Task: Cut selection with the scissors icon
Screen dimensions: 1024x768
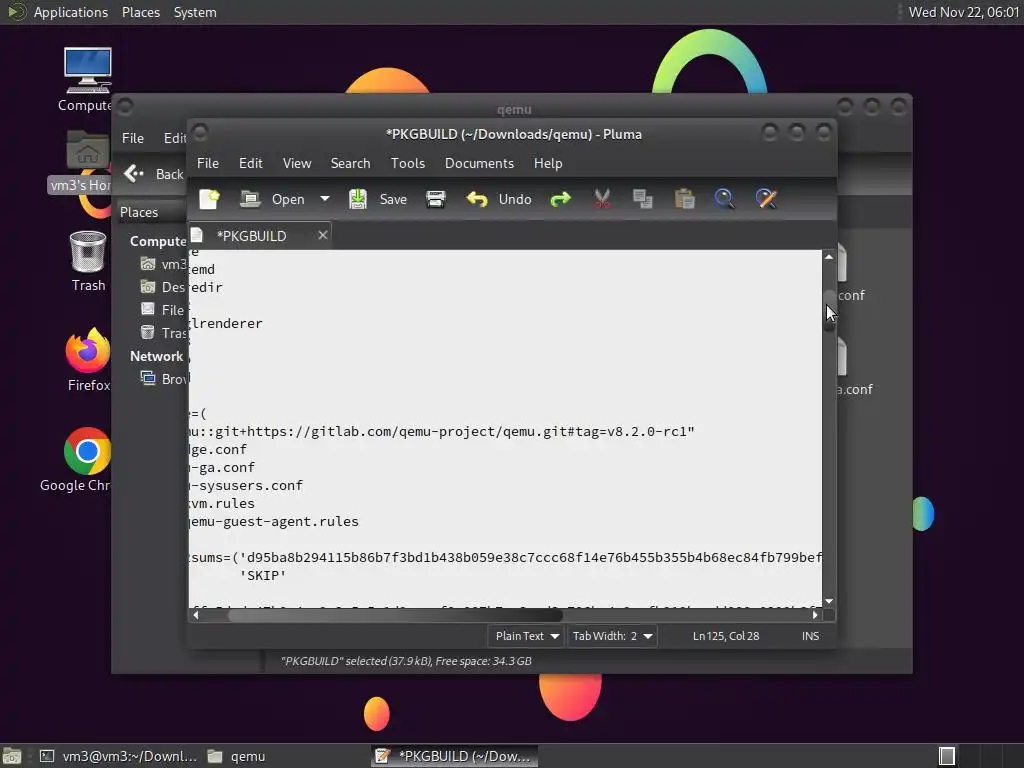Action: pyautogui.click(x=601, y=199)
